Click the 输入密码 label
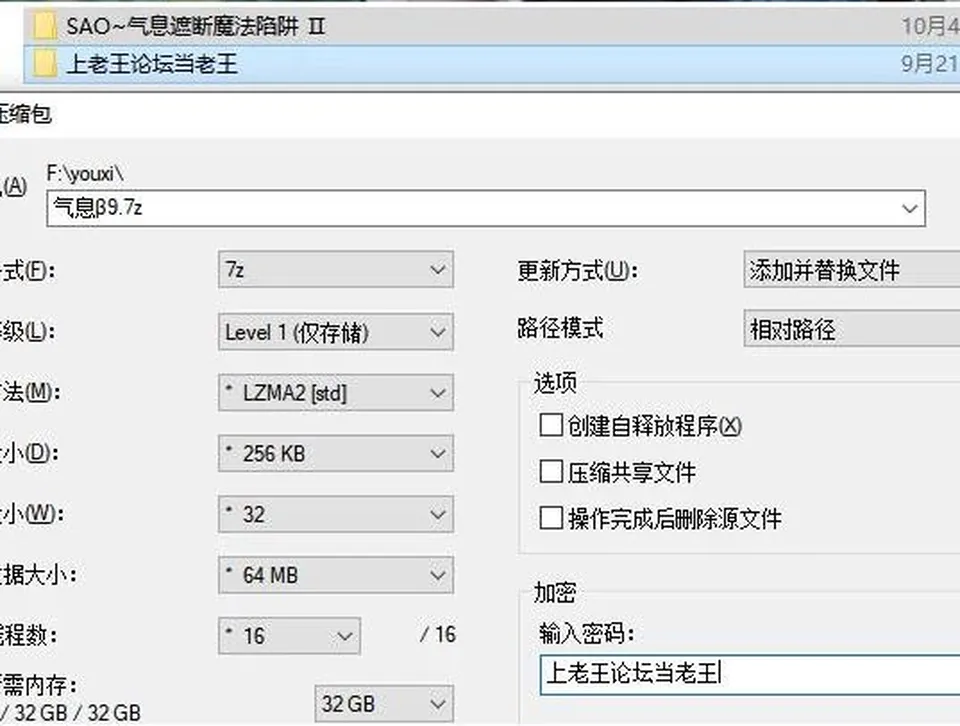Image resolution: width=960 pixels, height=726 pixels. [587, 634]
